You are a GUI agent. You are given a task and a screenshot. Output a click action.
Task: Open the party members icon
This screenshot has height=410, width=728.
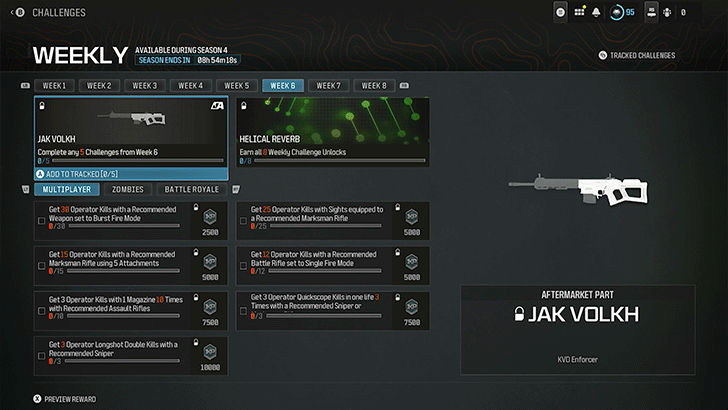click(x=667, y=13)
